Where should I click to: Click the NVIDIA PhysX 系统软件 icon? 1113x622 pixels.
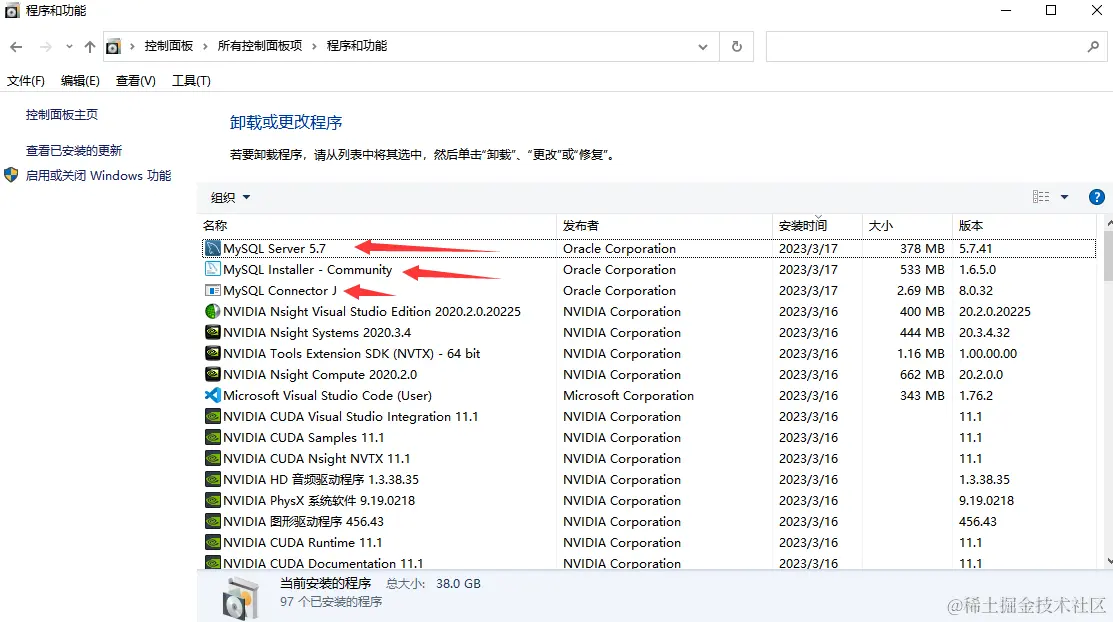pyautogui.click(x=212, y=500)
